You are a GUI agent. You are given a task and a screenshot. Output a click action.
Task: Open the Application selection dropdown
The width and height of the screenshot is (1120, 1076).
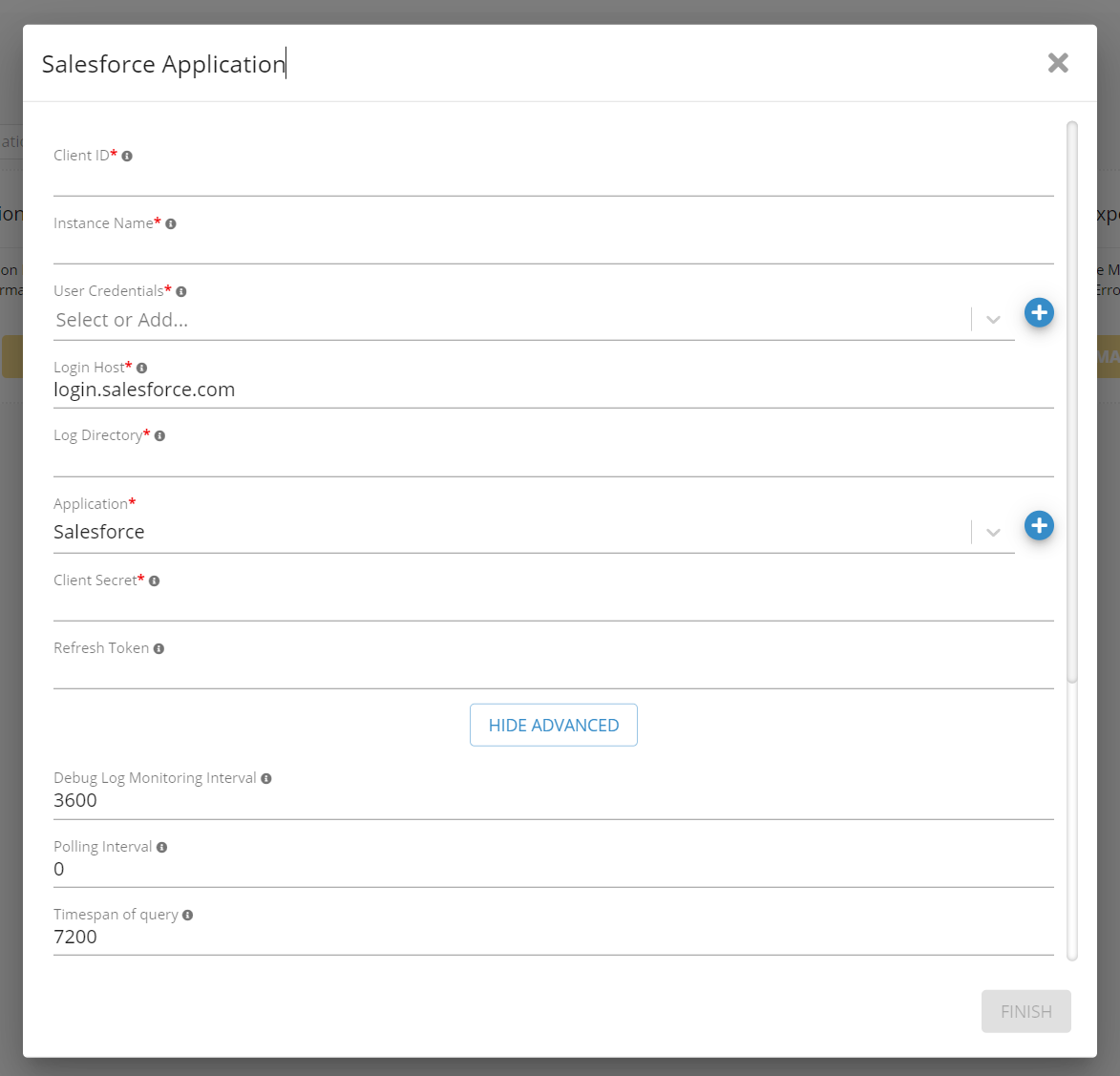pyautogui.click(x=993, y=532)
